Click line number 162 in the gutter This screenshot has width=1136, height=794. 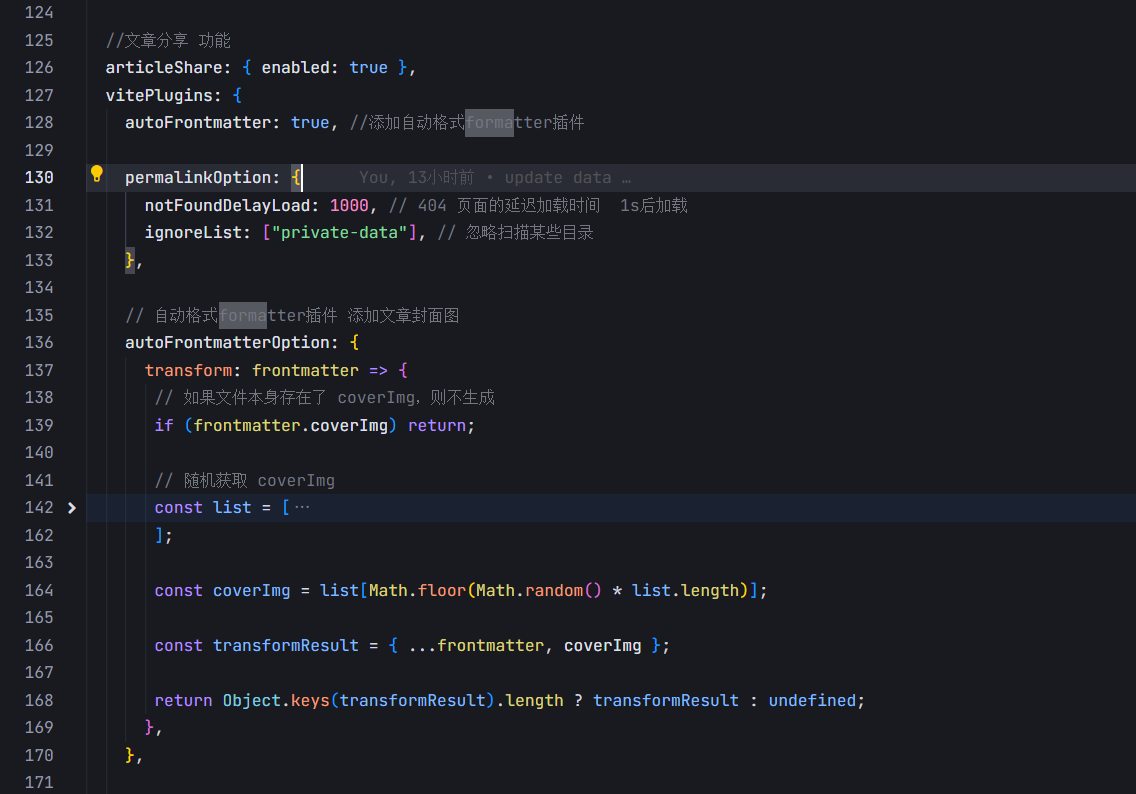pos(39,535)
